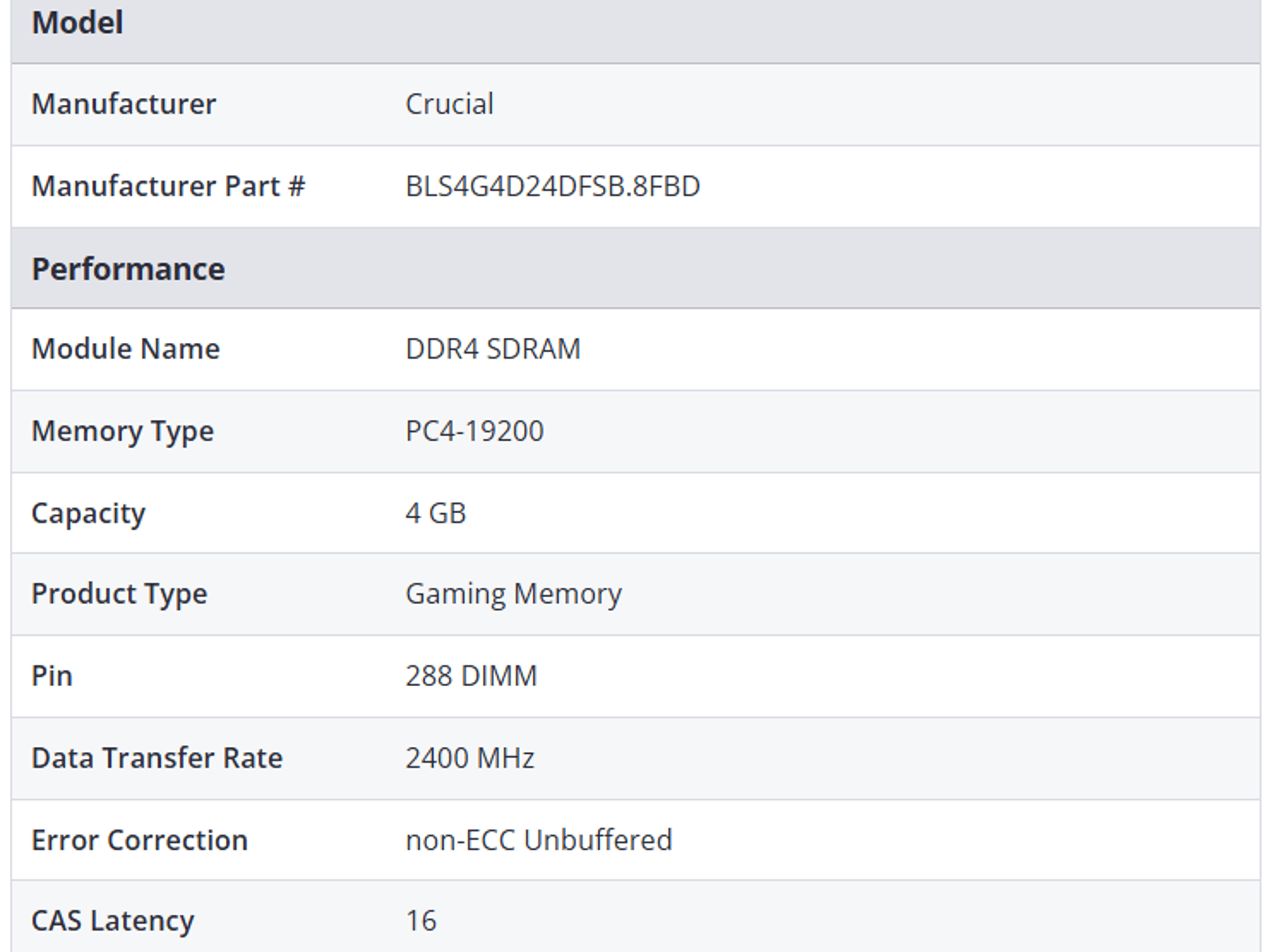The width and height of the screenshot is (1270, 952).
Task: Select the non-ECC Unbuffered value
Action: 539,840
